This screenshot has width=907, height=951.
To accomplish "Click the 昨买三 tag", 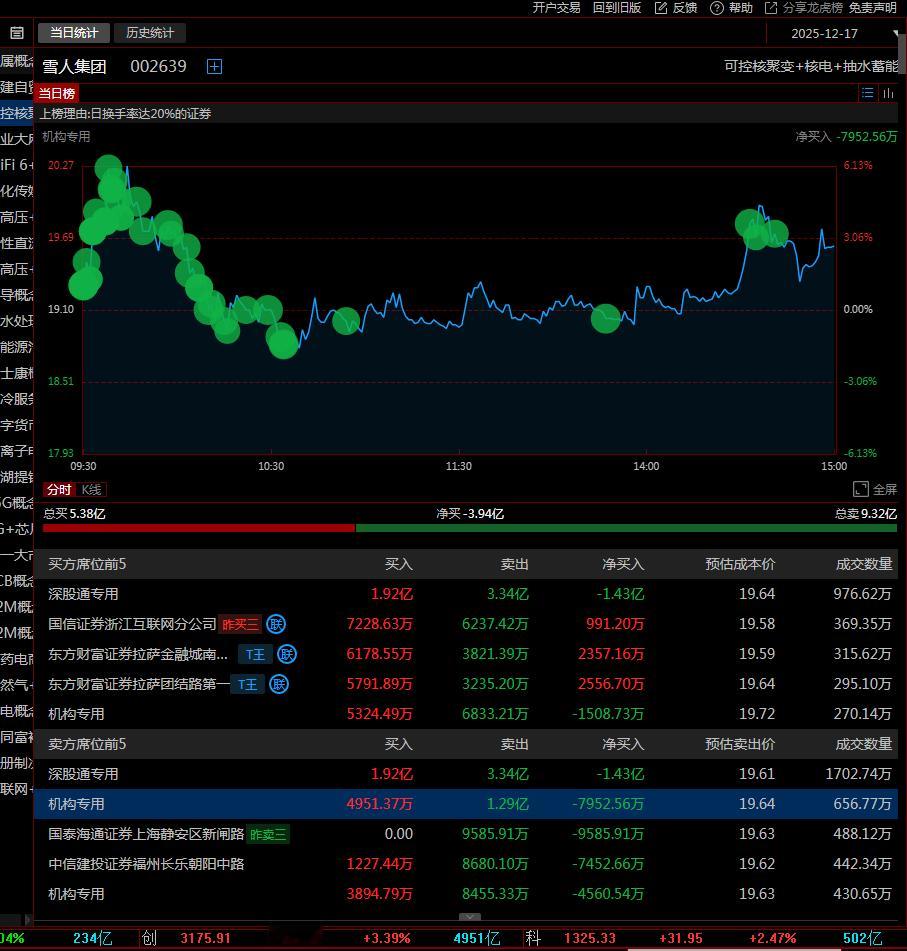I will click(240, 624).
